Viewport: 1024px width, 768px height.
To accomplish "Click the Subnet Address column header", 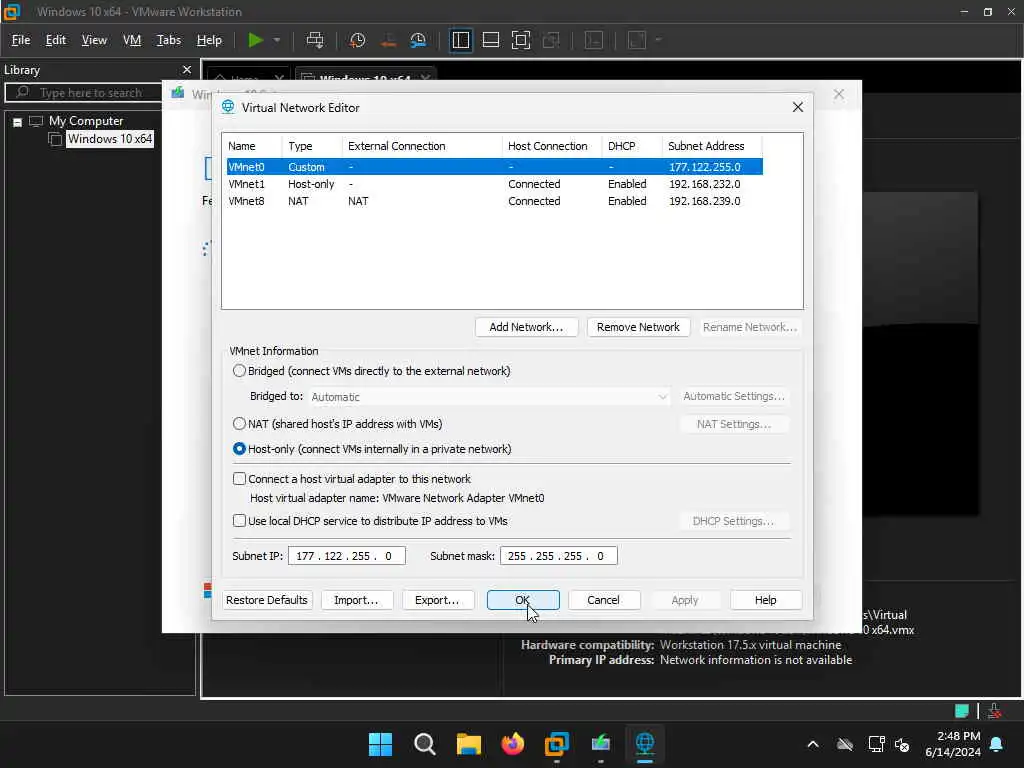I will pyautogui.click(x=712, y=146).
